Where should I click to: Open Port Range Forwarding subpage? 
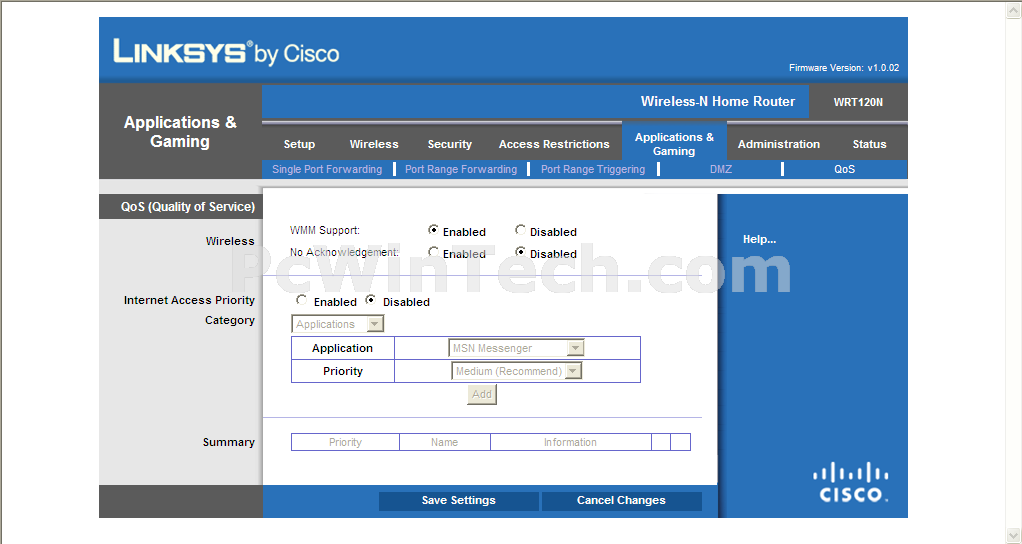pos(461,169)
